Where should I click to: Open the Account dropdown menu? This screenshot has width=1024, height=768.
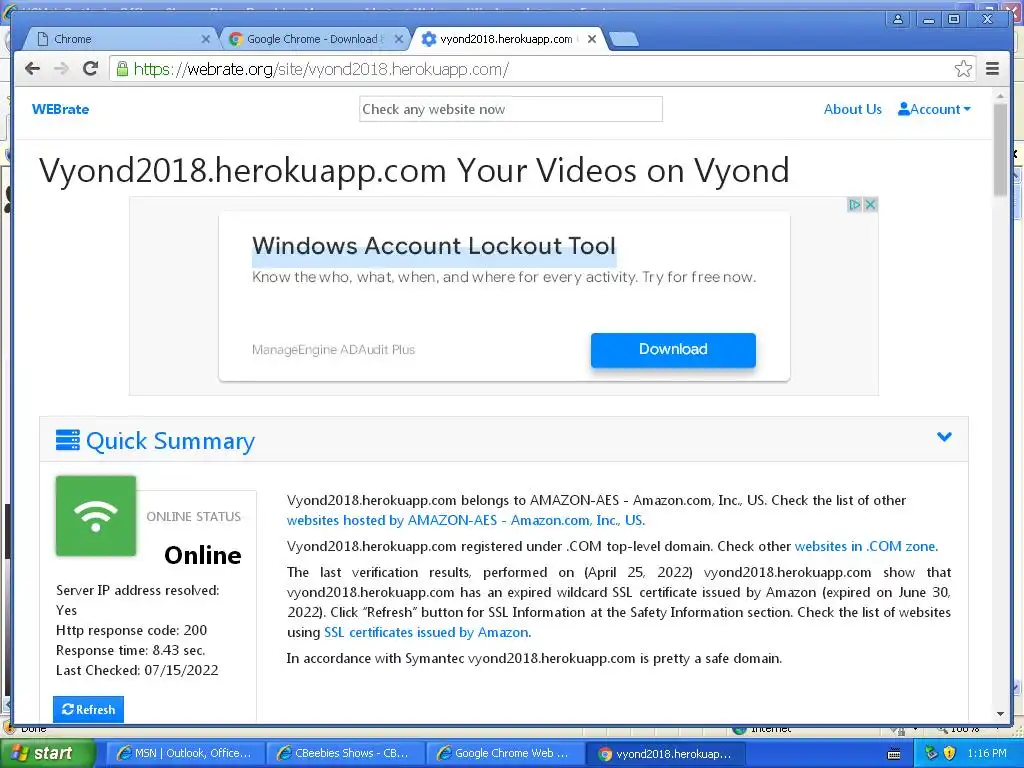click(x=934, y=109)
